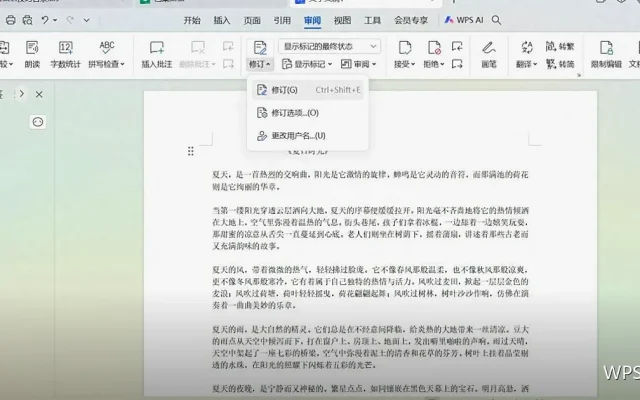Click the 翻译 translate icon
640x400 pixels.
point(527,47)
